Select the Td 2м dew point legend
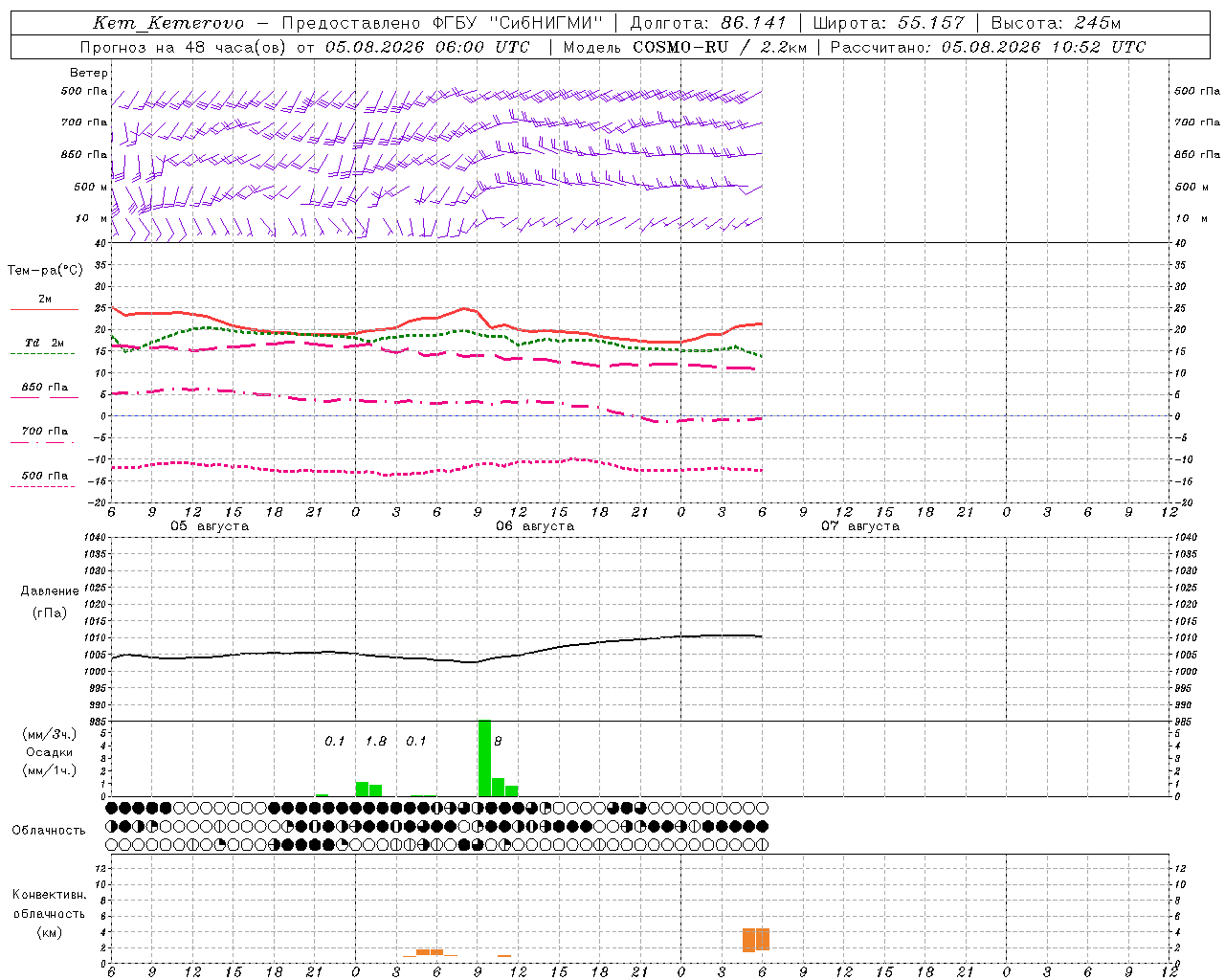The height and width of the screenshot is (980, 1225). tap(44, 343)
